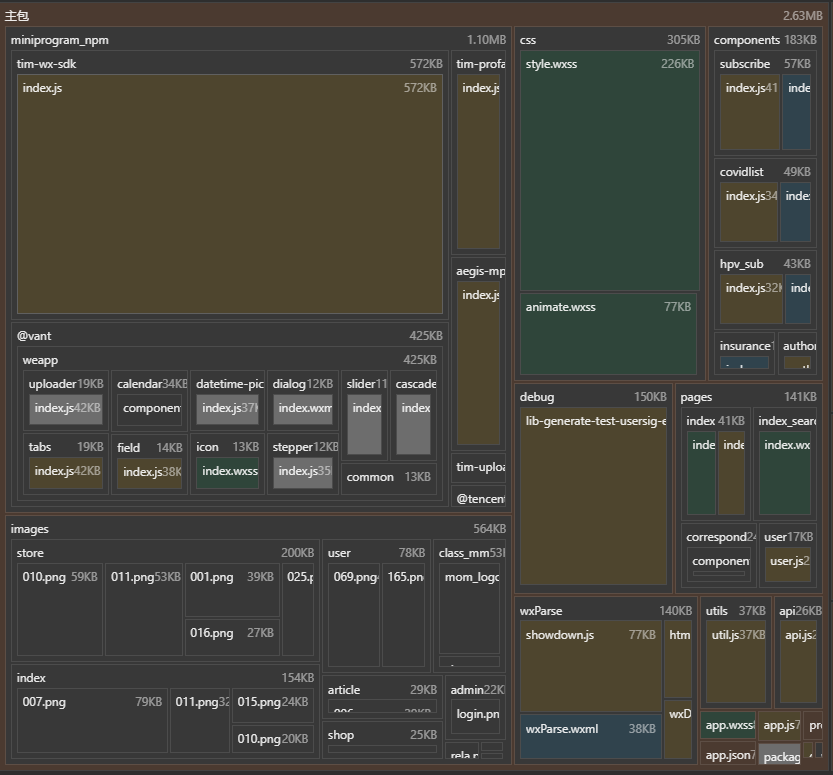
Task: Click the 011.png 53KB block in store
Action: (x=144, y=610)
